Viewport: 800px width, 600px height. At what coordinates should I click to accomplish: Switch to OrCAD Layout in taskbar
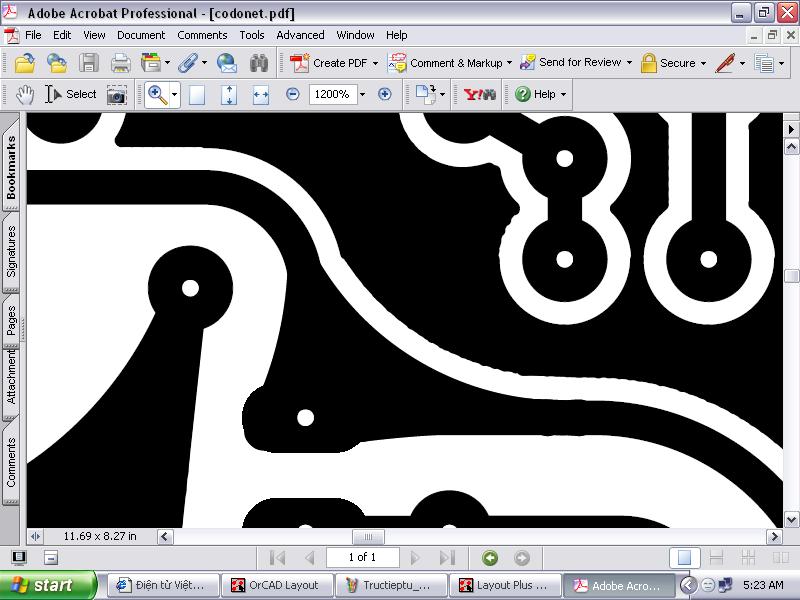274,585
